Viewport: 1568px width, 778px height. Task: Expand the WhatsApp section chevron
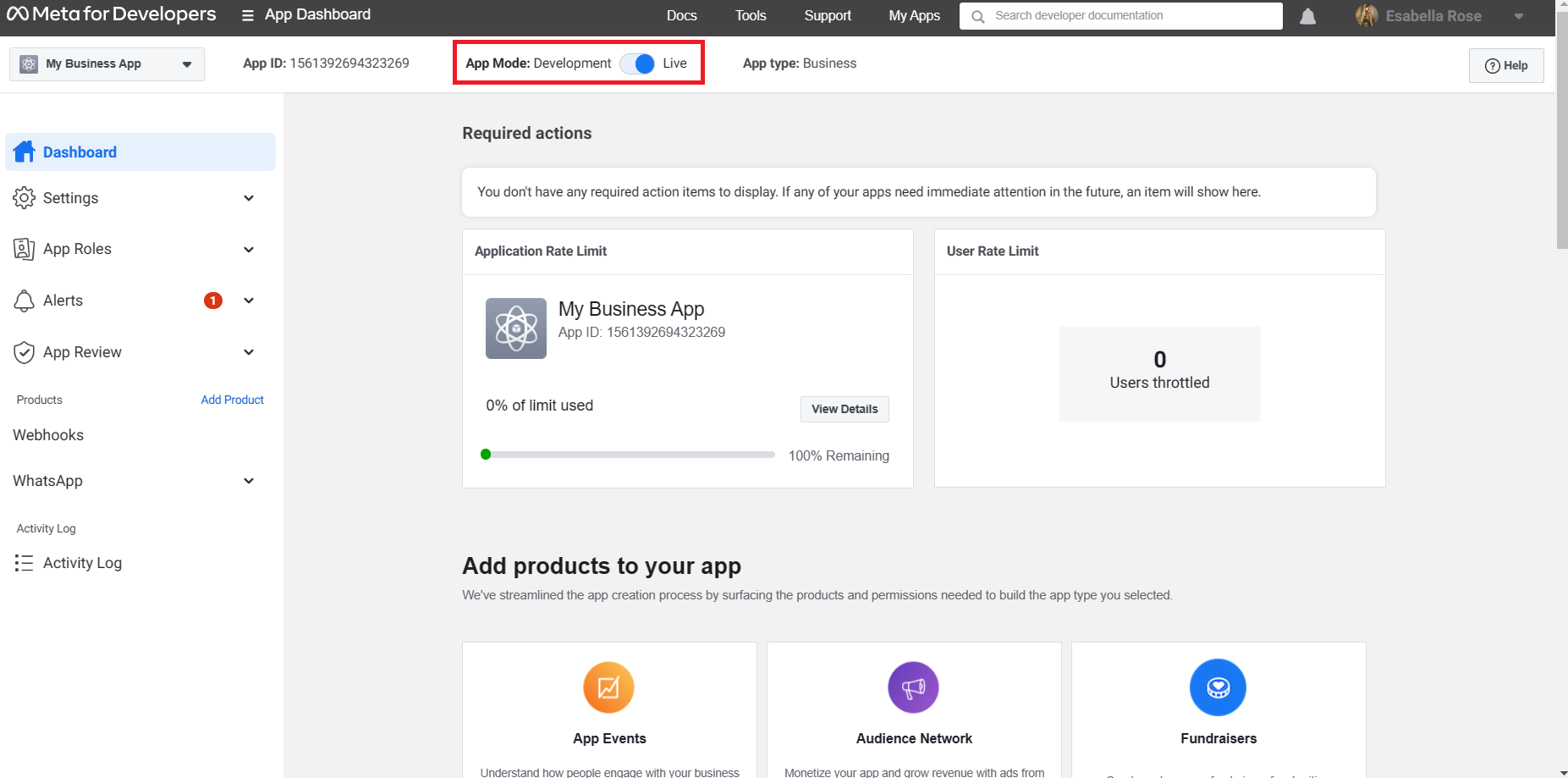[249, 481]
